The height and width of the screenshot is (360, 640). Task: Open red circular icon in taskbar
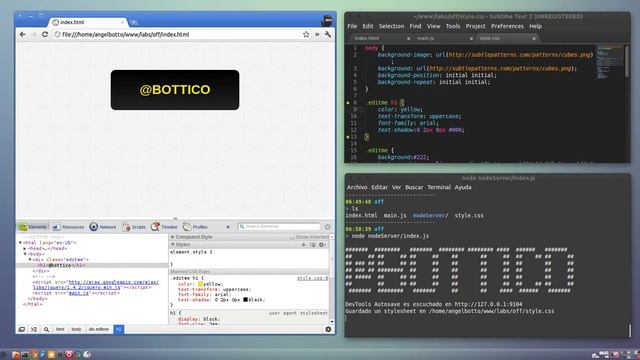69,355
